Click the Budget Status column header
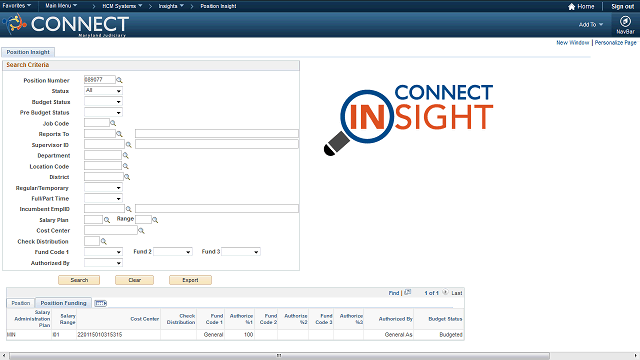This screenshot has width=640, height=360. (x=445, y=319)
